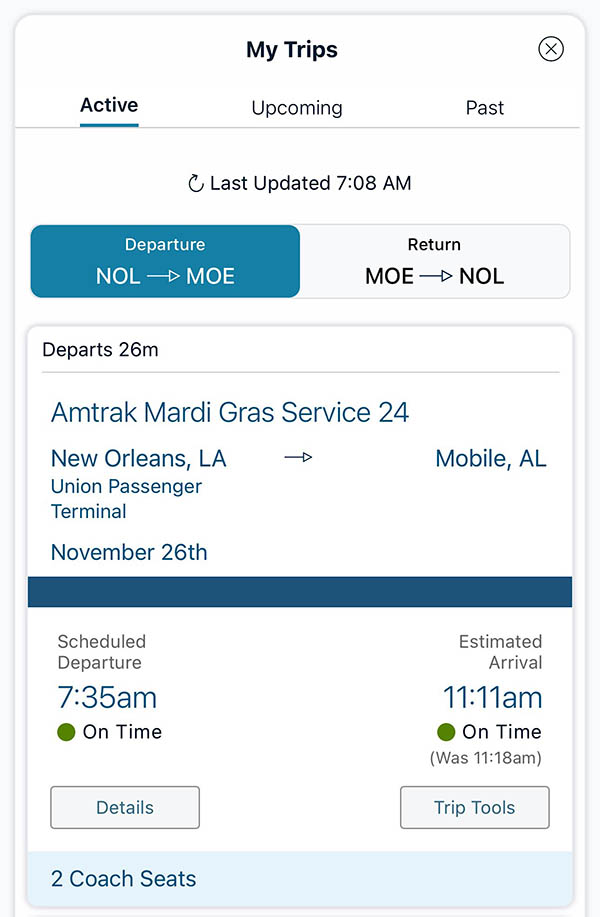Image resolution: width=600 pixels, height=917 pixels.
Task: Open Amtrak Mardi Gras Service 24 link
Action: click(x=229, y=412)
